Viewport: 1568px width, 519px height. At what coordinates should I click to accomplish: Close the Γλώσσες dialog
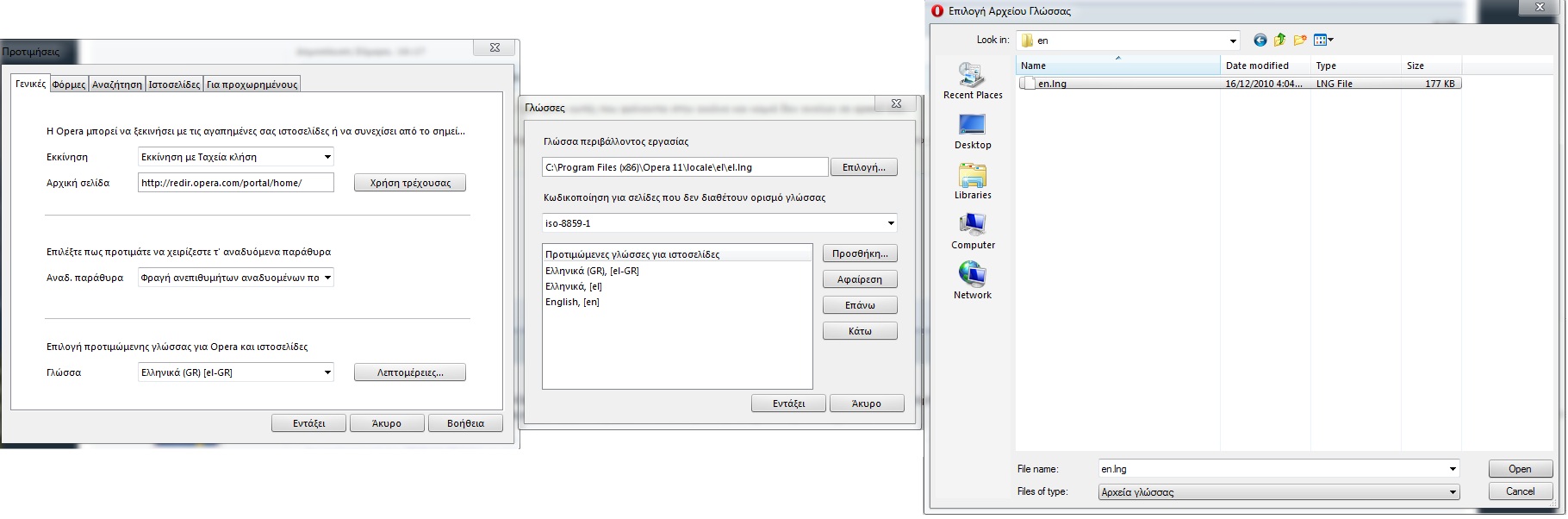tap(896, 103)
